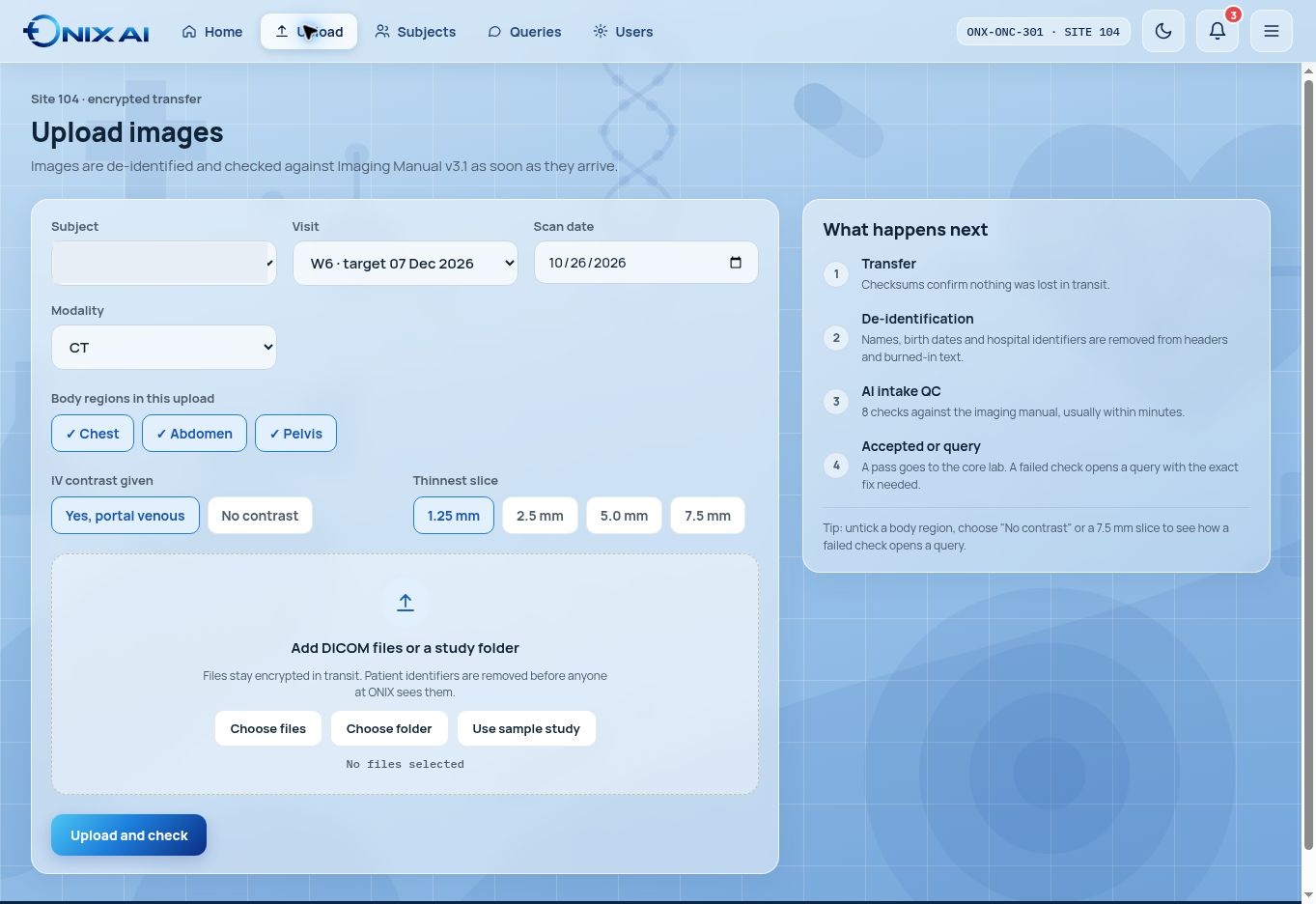
Task: Open the Subject dropdown
Action: coord(164,263)
